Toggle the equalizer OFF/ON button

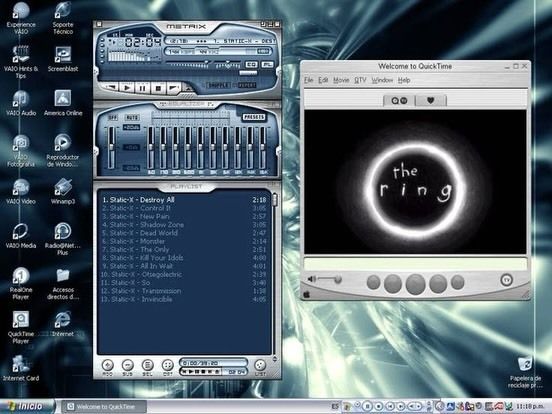(113, 117)
